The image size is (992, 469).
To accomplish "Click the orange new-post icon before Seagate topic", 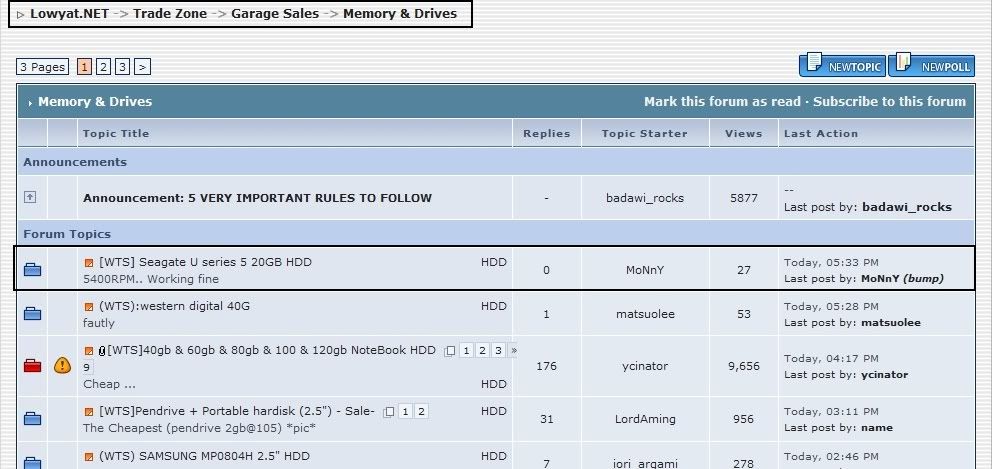I will tap(89, 263).
